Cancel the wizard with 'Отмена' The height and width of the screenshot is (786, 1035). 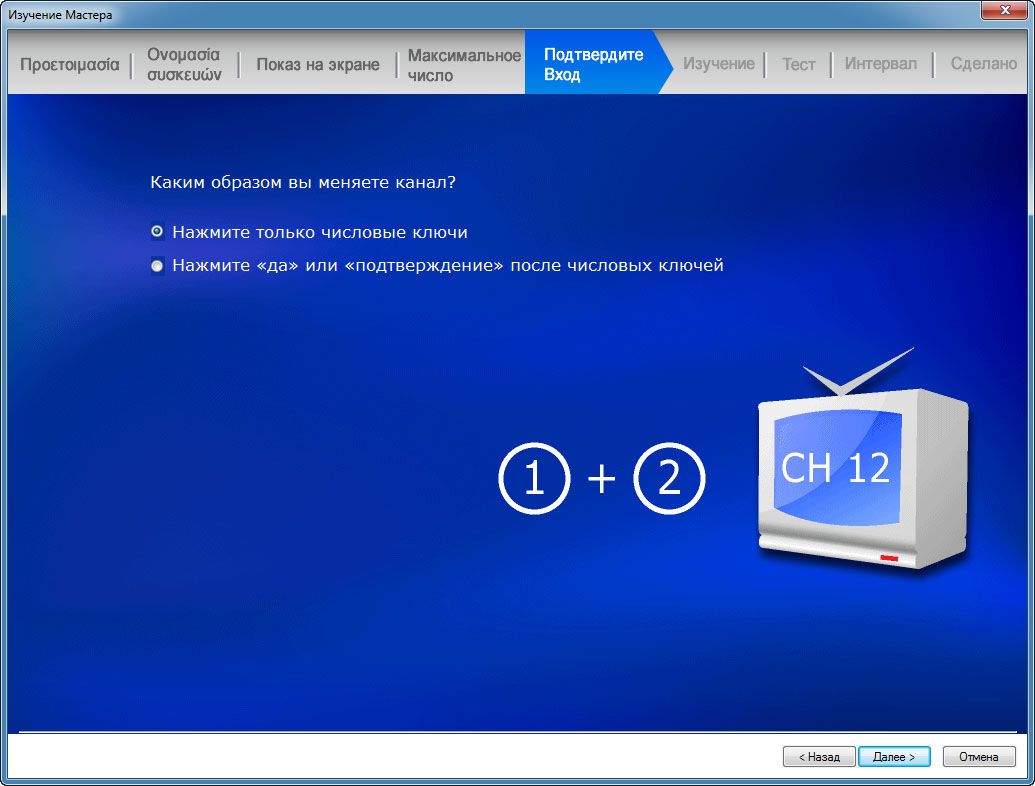coord(979,756)
